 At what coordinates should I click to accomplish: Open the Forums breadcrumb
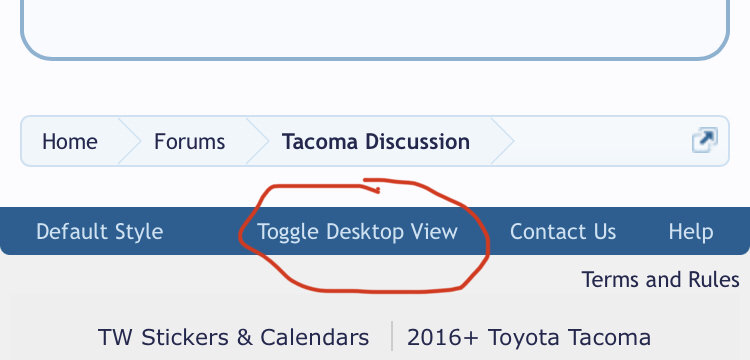point(189,142)
